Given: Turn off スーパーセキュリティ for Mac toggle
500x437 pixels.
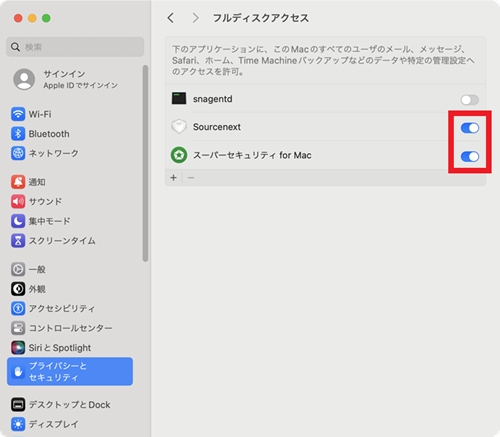Looking at the screenshot, I should [x=470, y=156].
